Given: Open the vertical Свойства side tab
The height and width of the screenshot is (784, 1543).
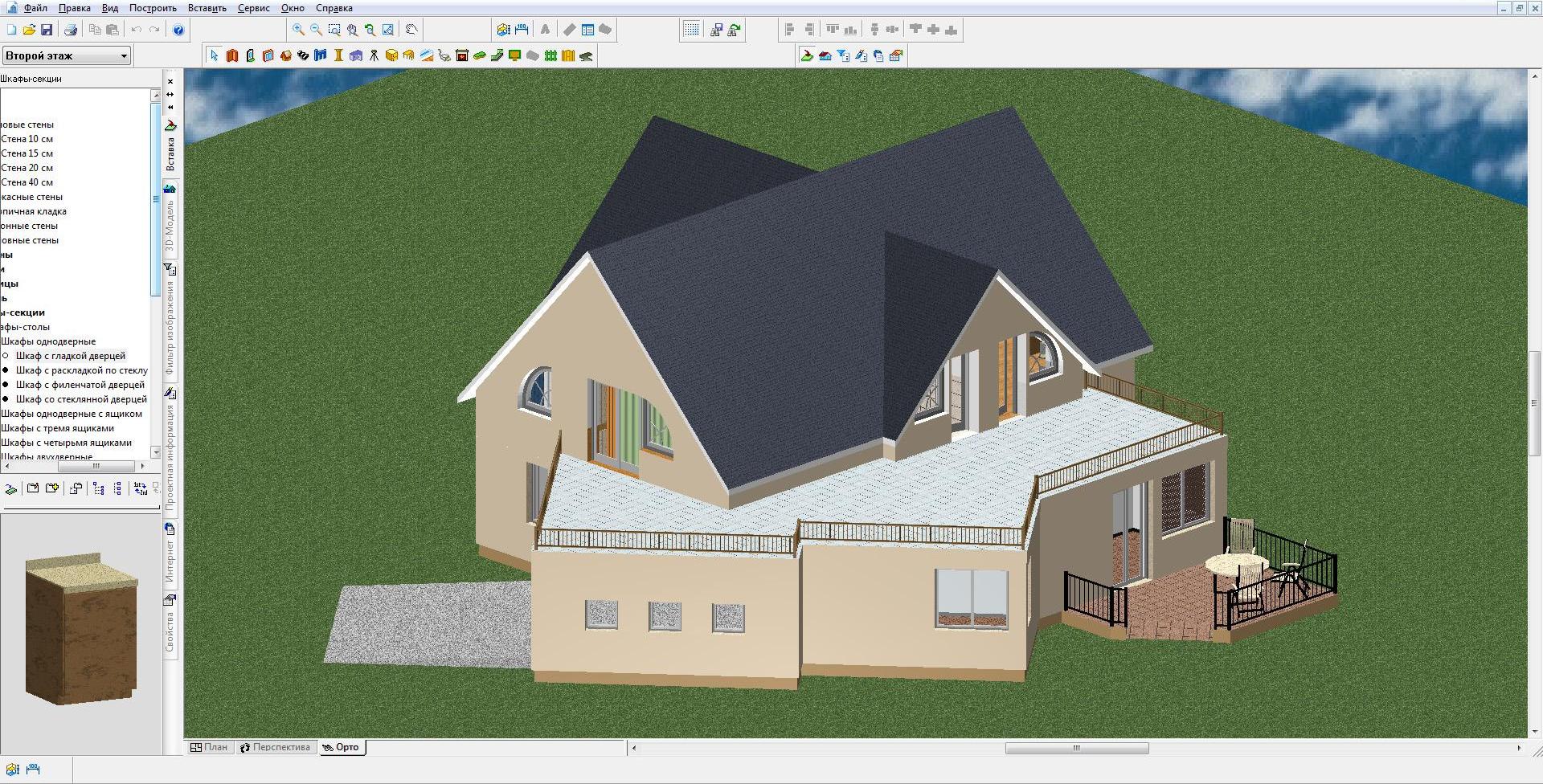Looking at the screenshot, I should pos(170,624).
